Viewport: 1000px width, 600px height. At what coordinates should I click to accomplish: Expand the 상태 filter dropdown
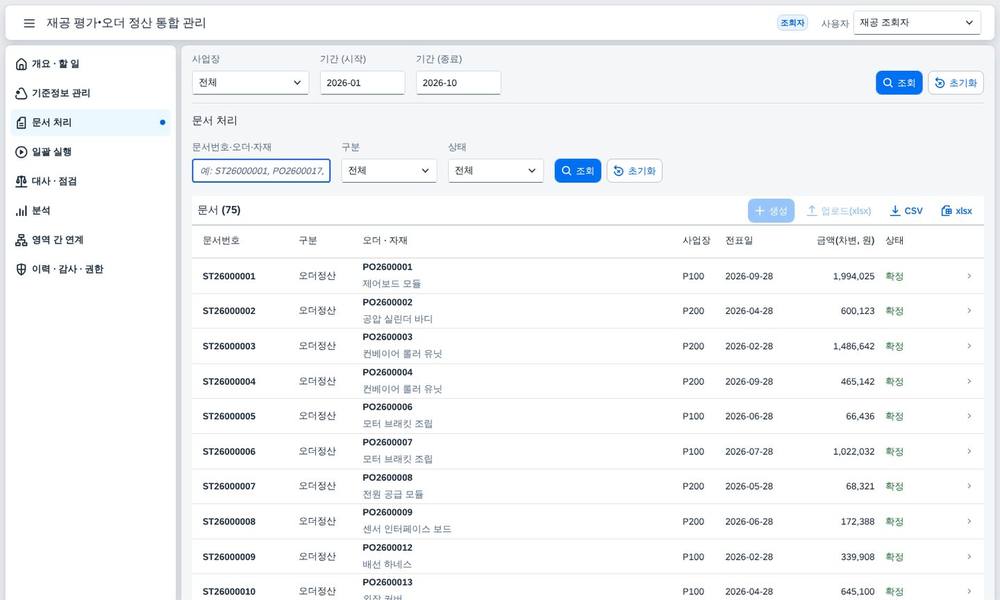coord(495,171)
